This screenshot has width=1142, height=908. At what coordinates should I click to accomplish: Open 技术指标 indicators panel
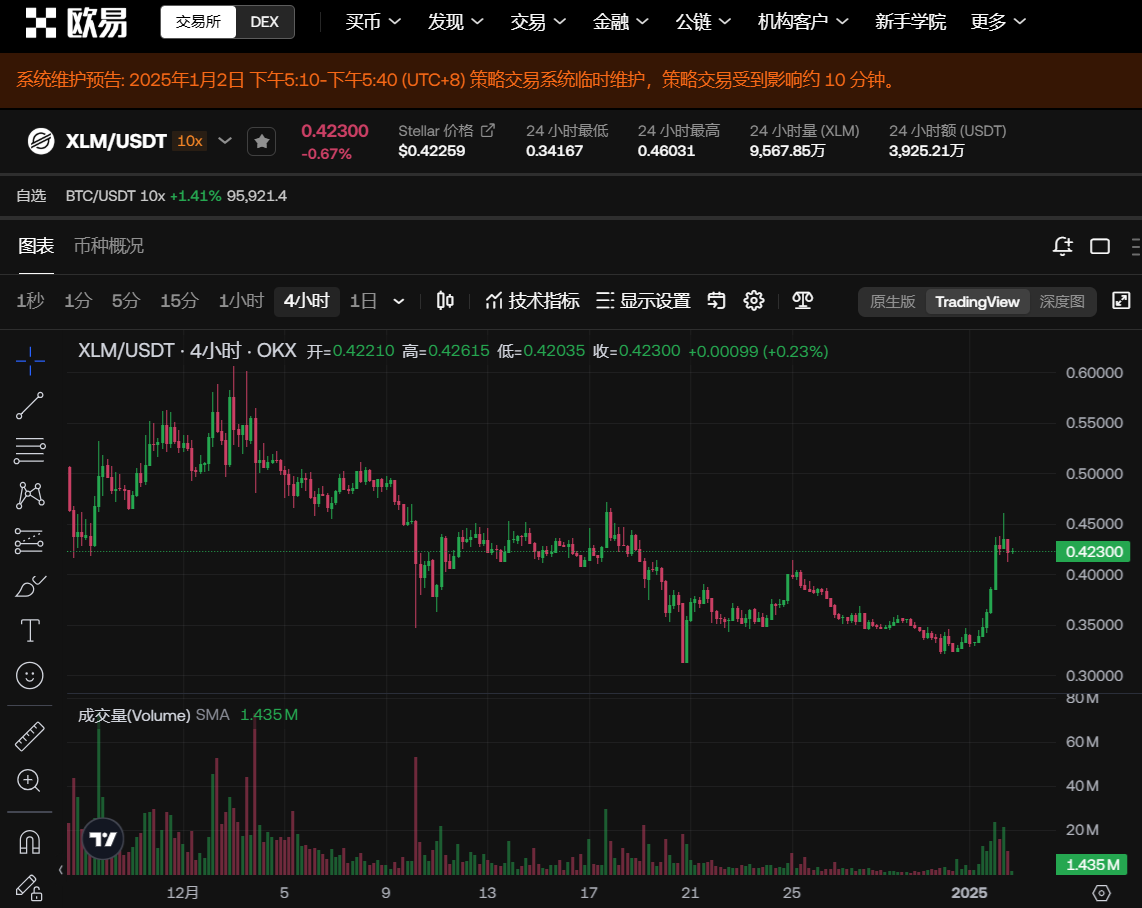point(532,301)
